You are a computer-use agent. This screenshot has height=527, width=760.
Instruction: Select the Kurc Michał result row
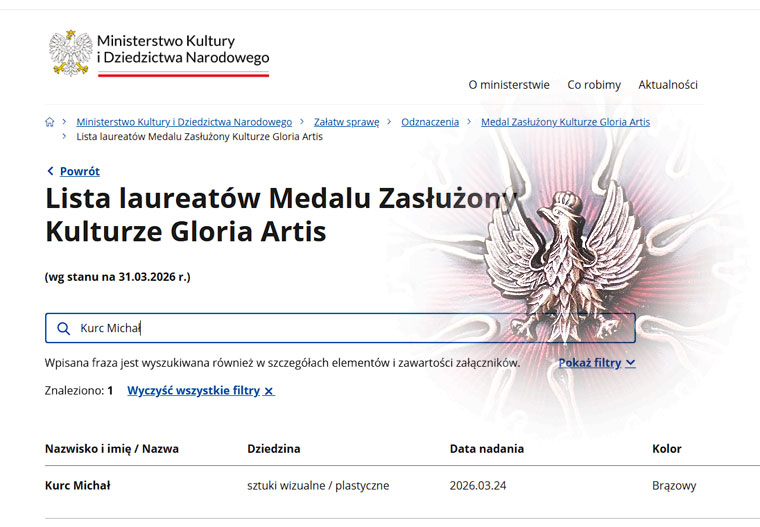coord(78,486)
